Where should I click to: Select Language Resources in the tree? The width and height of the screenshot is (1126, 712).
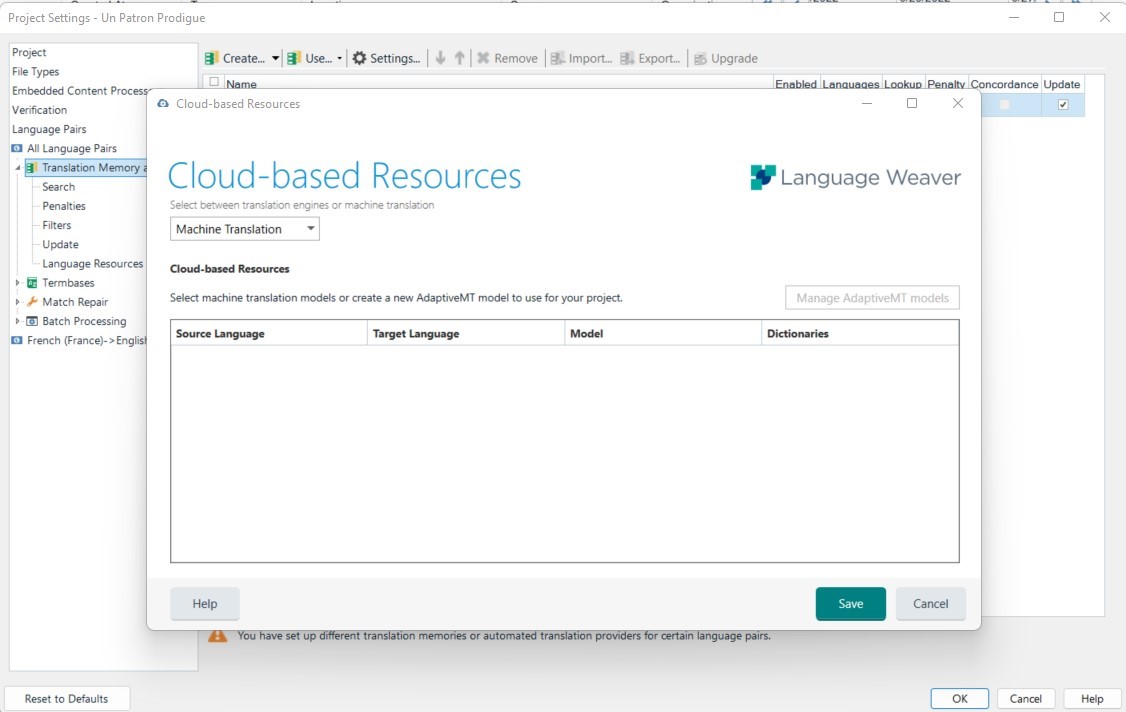pos(93,264)
